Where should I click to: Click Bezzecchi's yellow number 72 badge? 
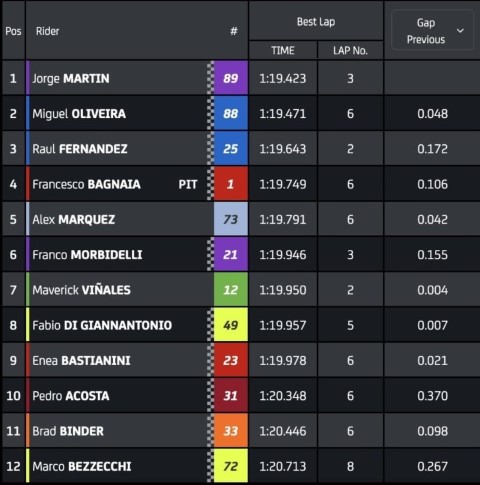[231, 466]
